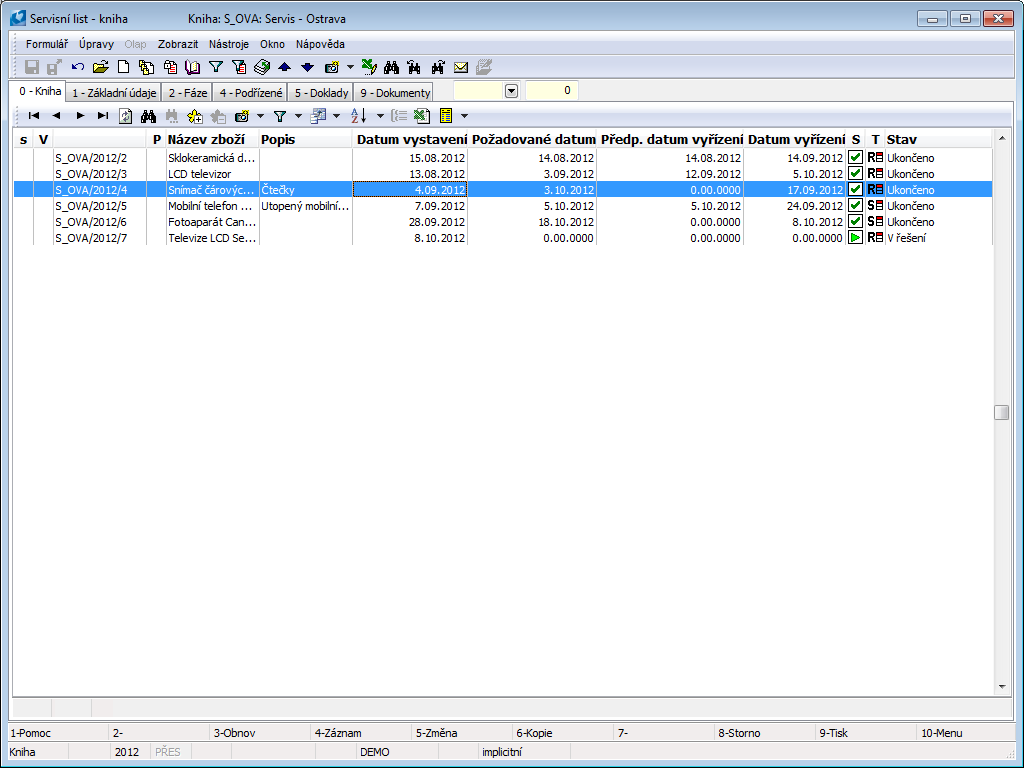Click the blue down arrow icon
The height and width of the screenshot is (768, 1024).
point(308,67)
